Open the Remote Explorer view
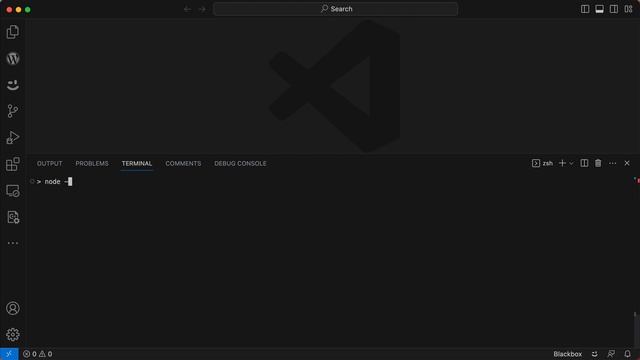 click(x=13, y=191)
